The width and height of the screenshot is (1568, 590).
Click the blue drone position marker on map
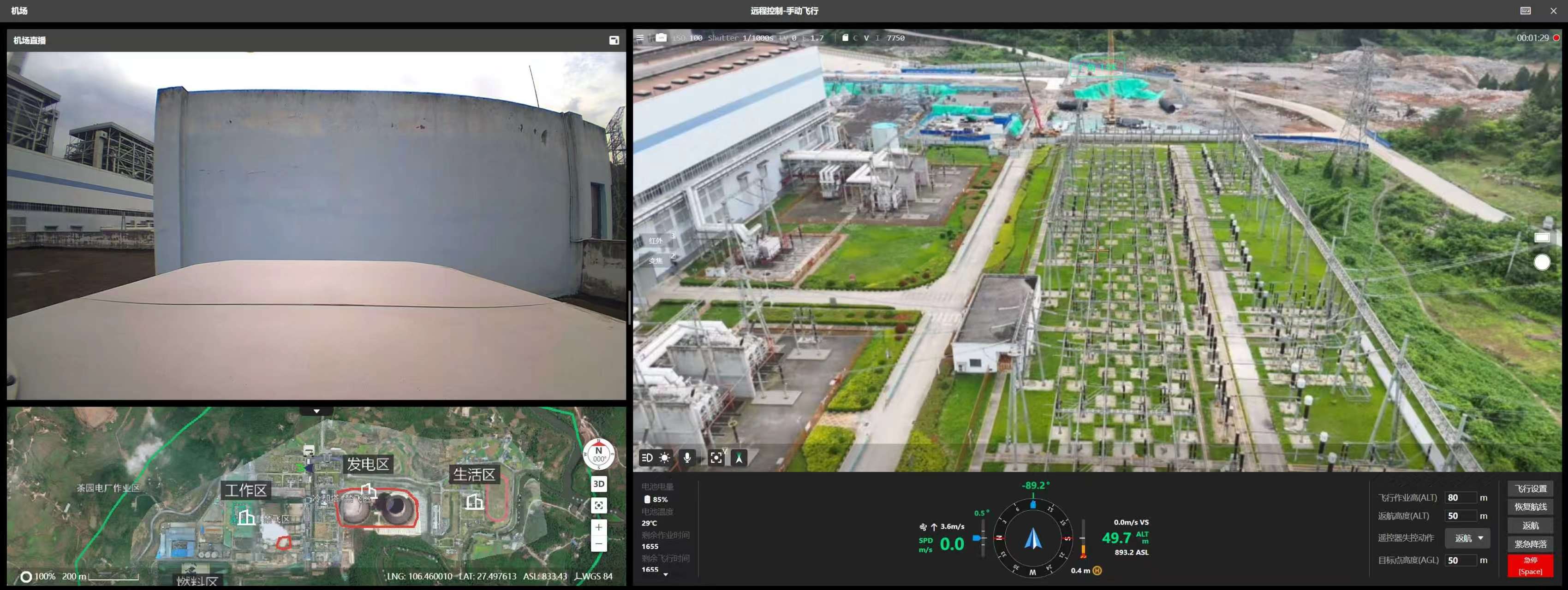pos(309,468)
